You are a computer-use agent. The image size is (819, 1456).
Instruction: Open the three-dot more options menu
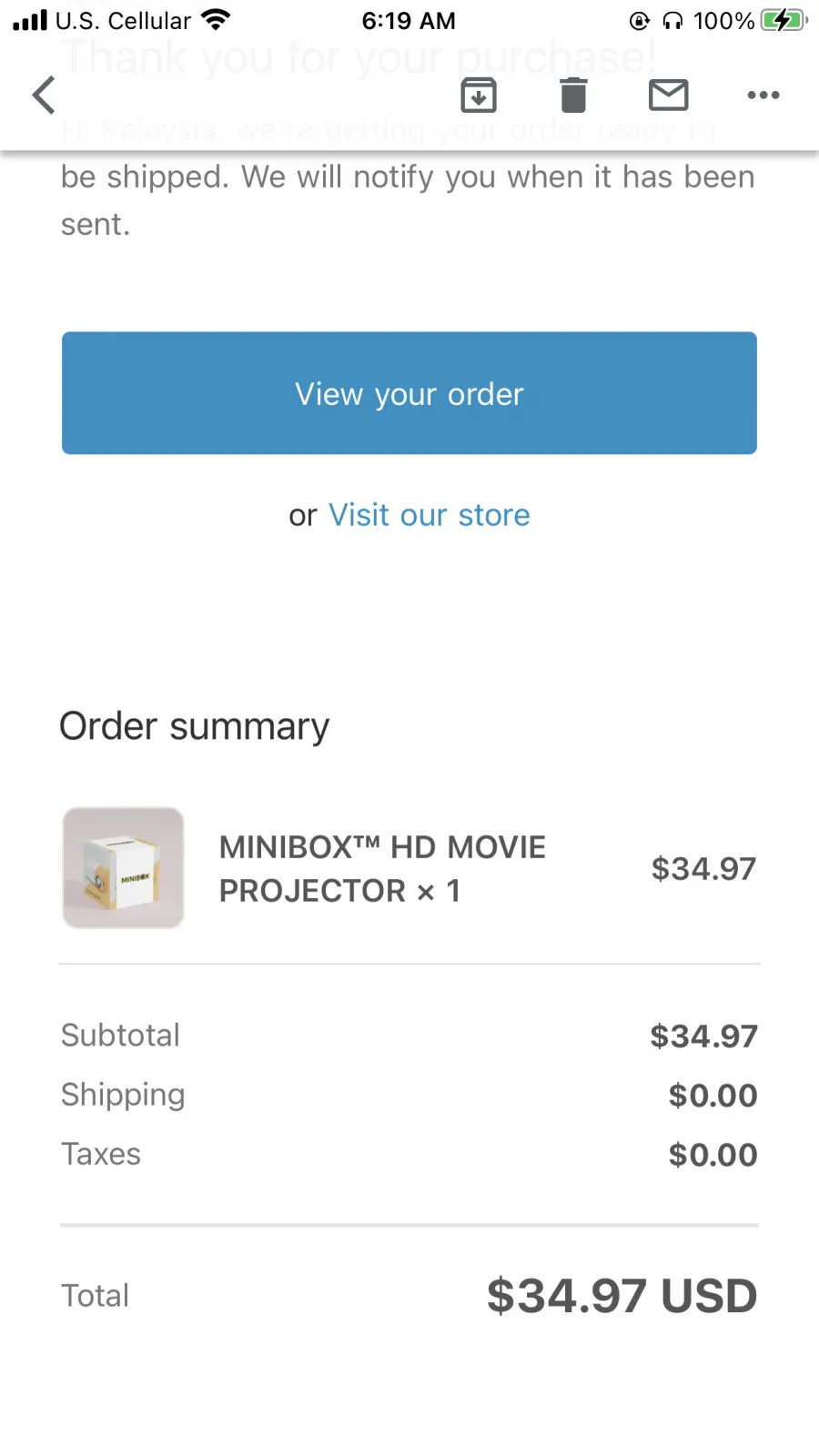(x=763, y=95)
